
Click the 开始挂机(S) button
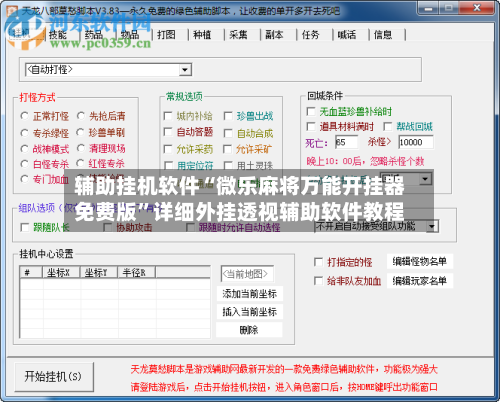pyautogui.click(x=54, y=377)
